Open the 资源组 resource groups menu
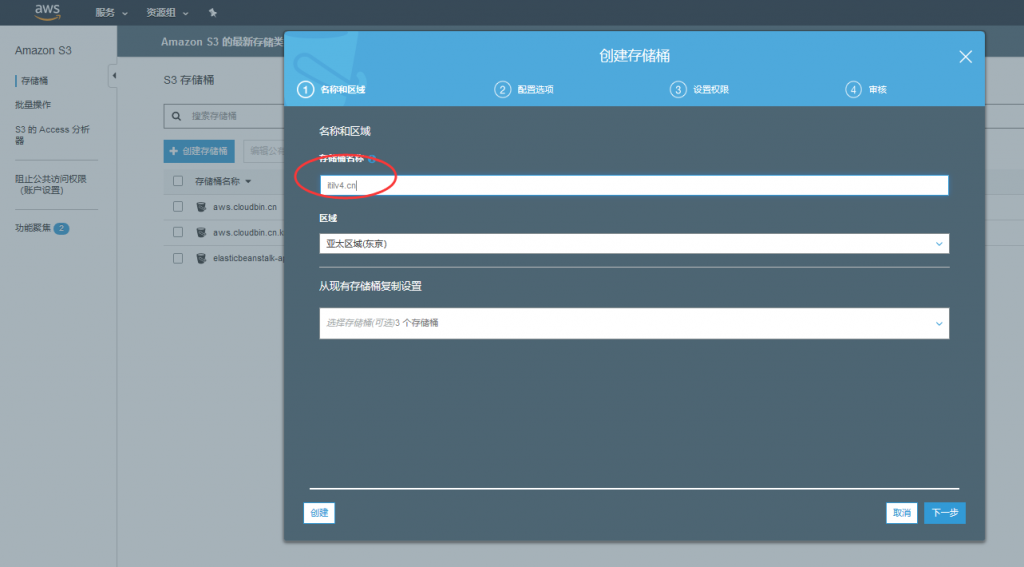Image resolution: width=1024 pixels, height=567 pixels. point(167,12)
